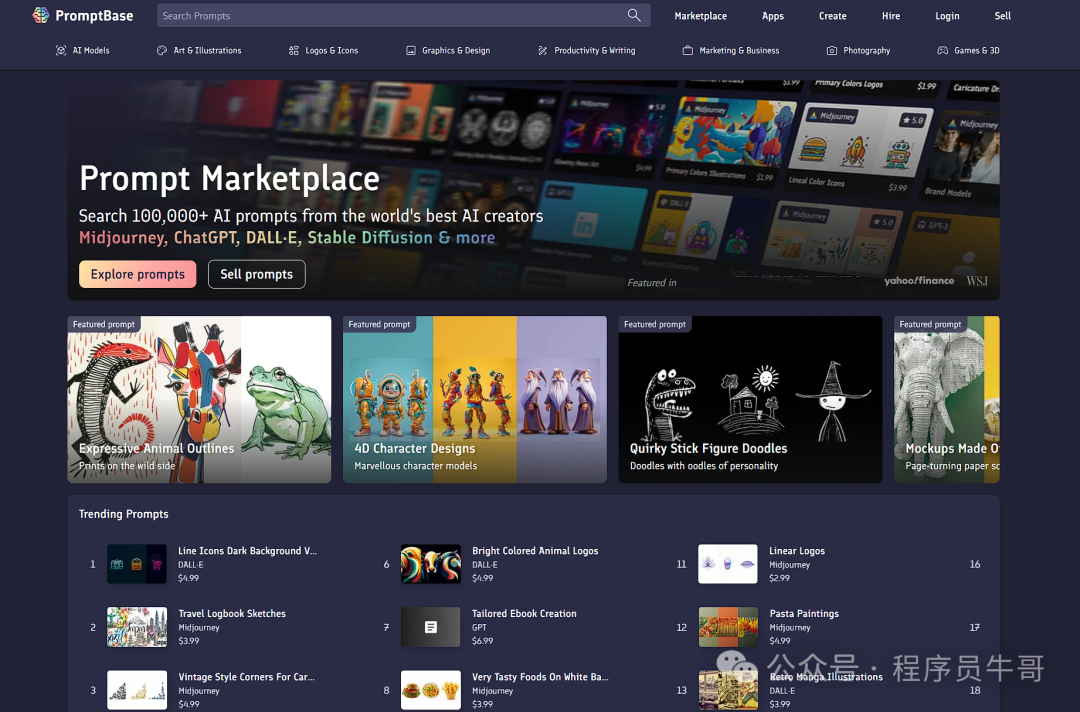Viewport: 1080px width, 712px height.
Task: Click the Travel Logbook Sketches thumbnail
Action: (x=136, y=627)
